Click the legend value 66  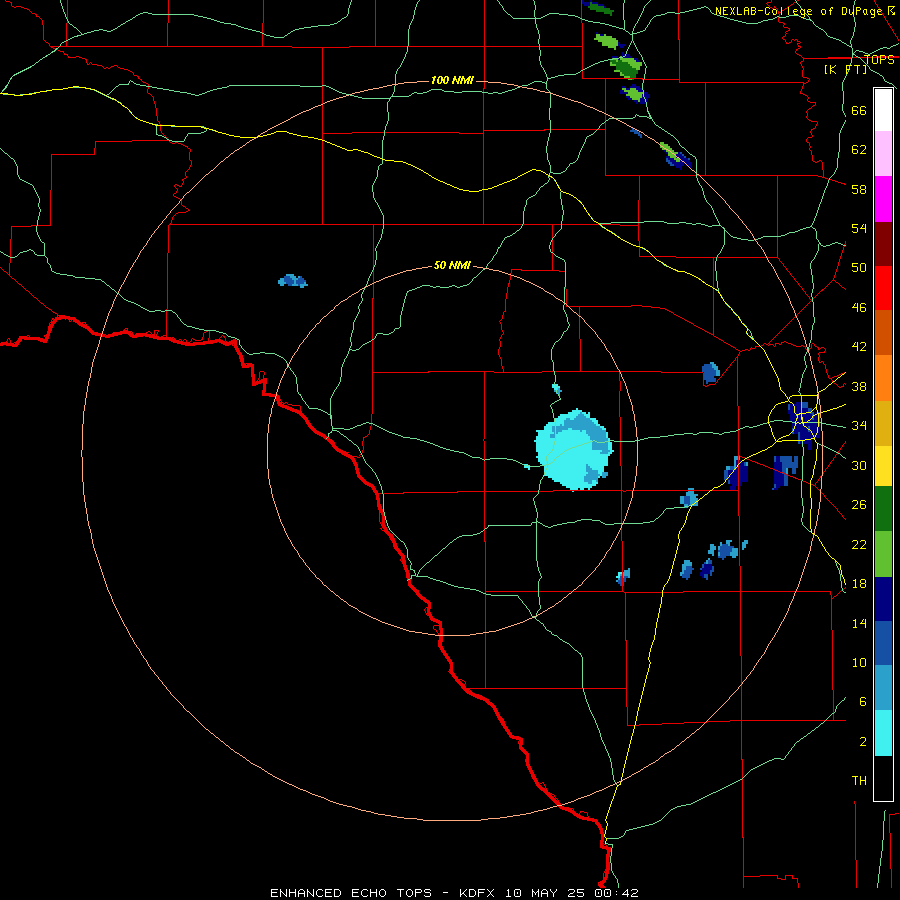pos(859,110)
